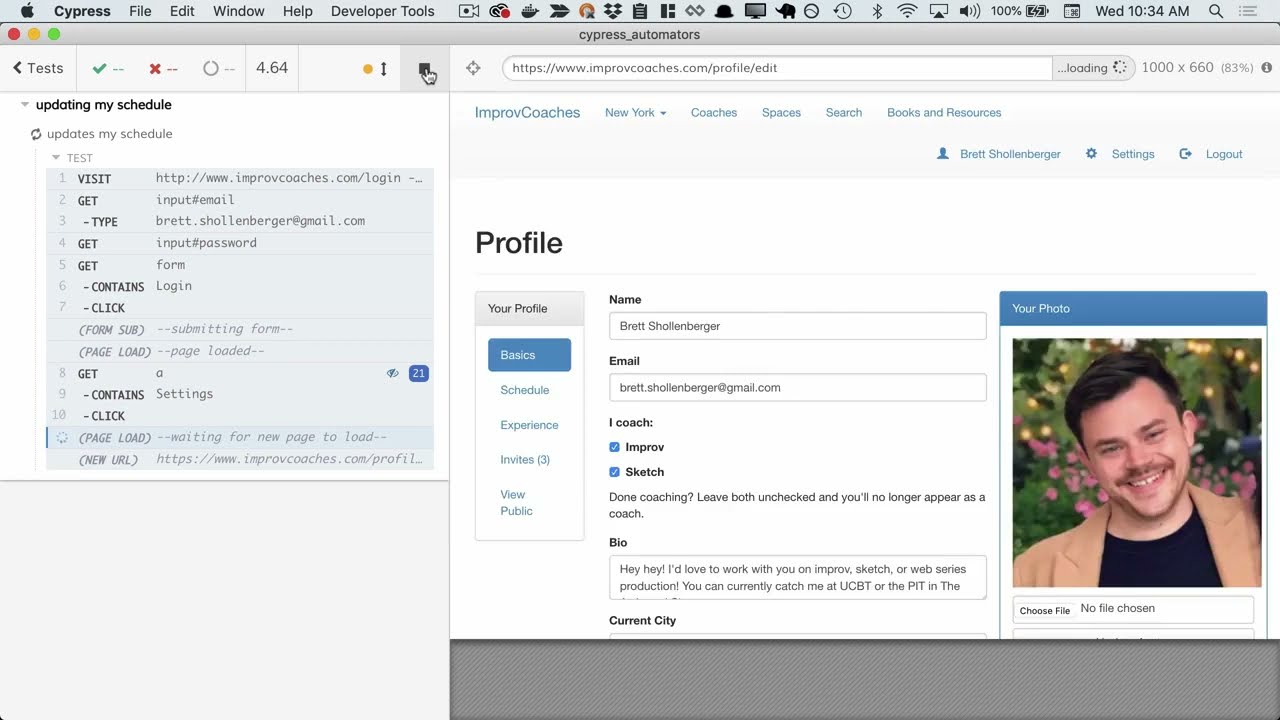
Task: Select the GET input#email command
Action: click(x=240, y=200)
